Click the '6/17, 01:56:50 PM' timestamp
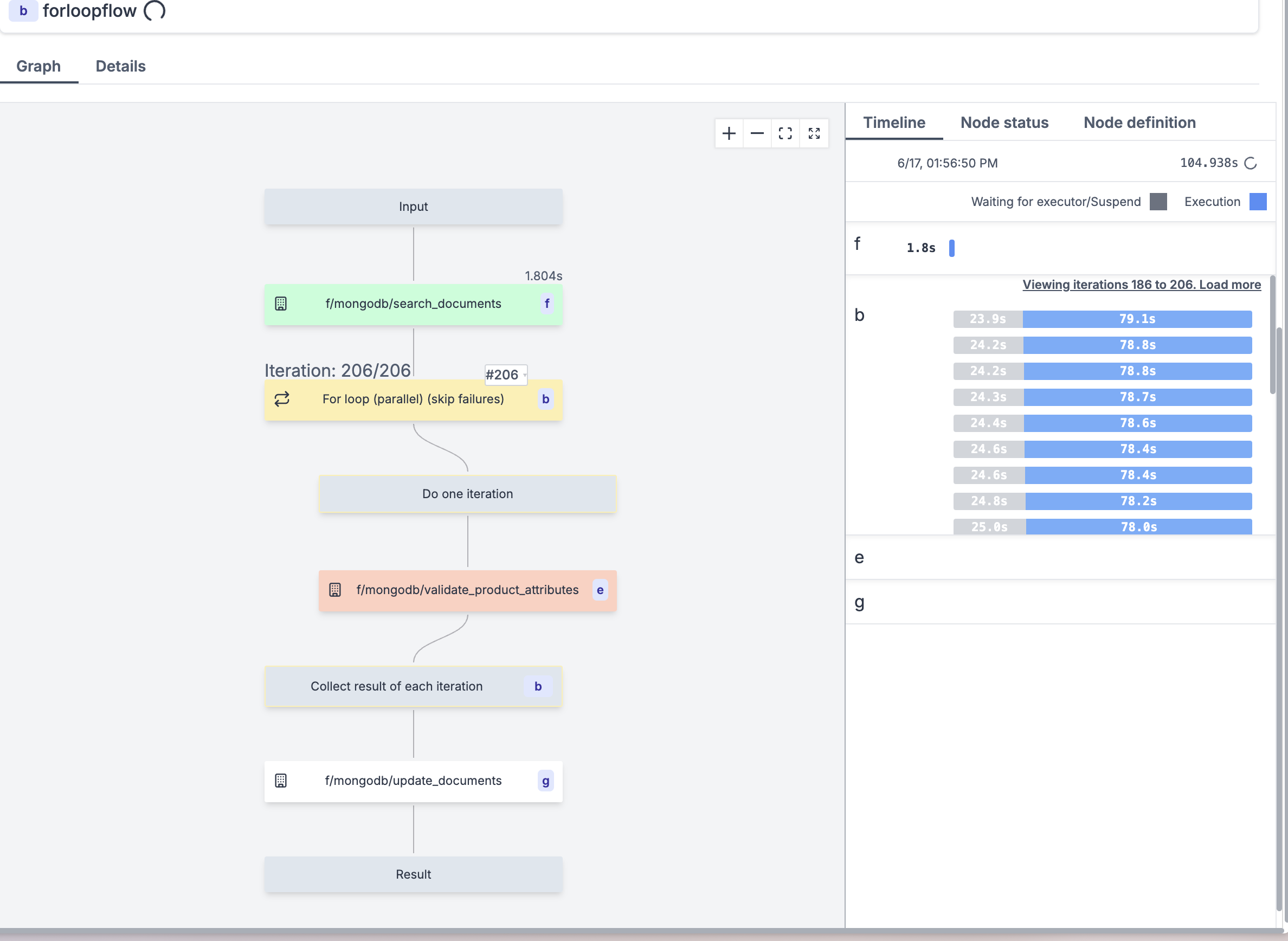The height and width of the screenshot is (941, 1288). (x=948, y=164)
